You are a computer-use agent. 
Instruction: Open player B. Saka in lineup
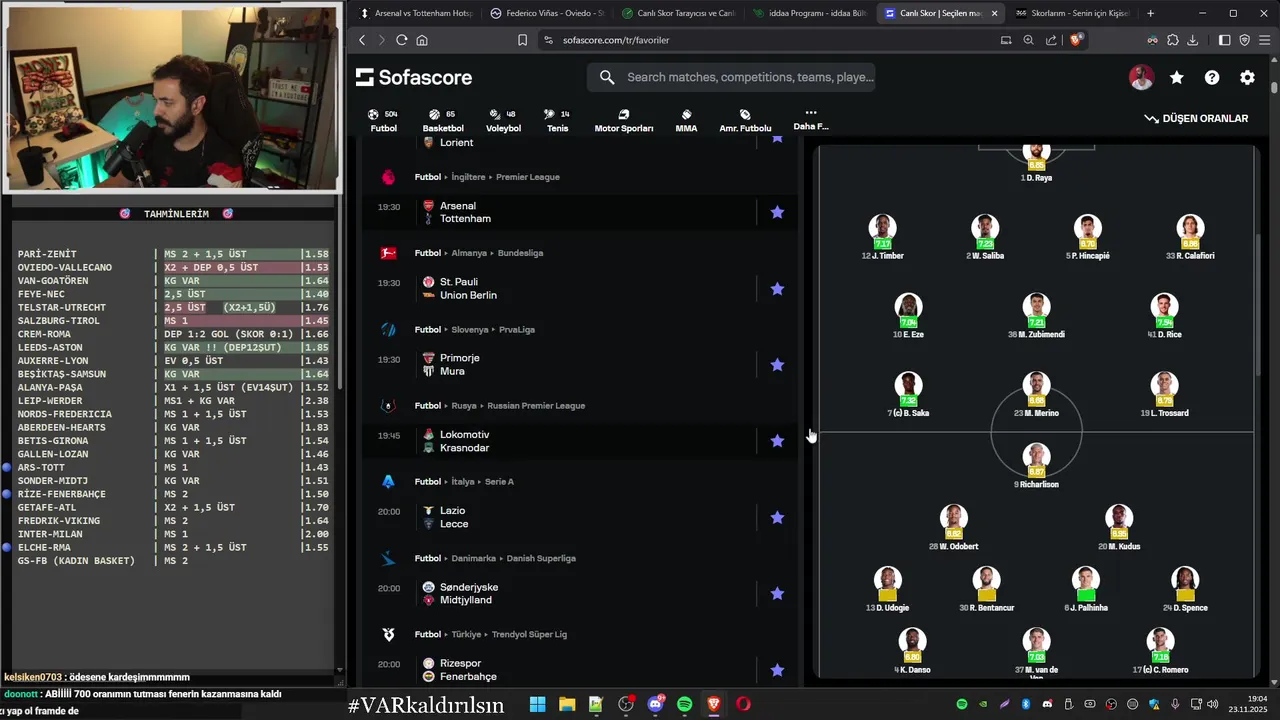click(x=908, y=395)
